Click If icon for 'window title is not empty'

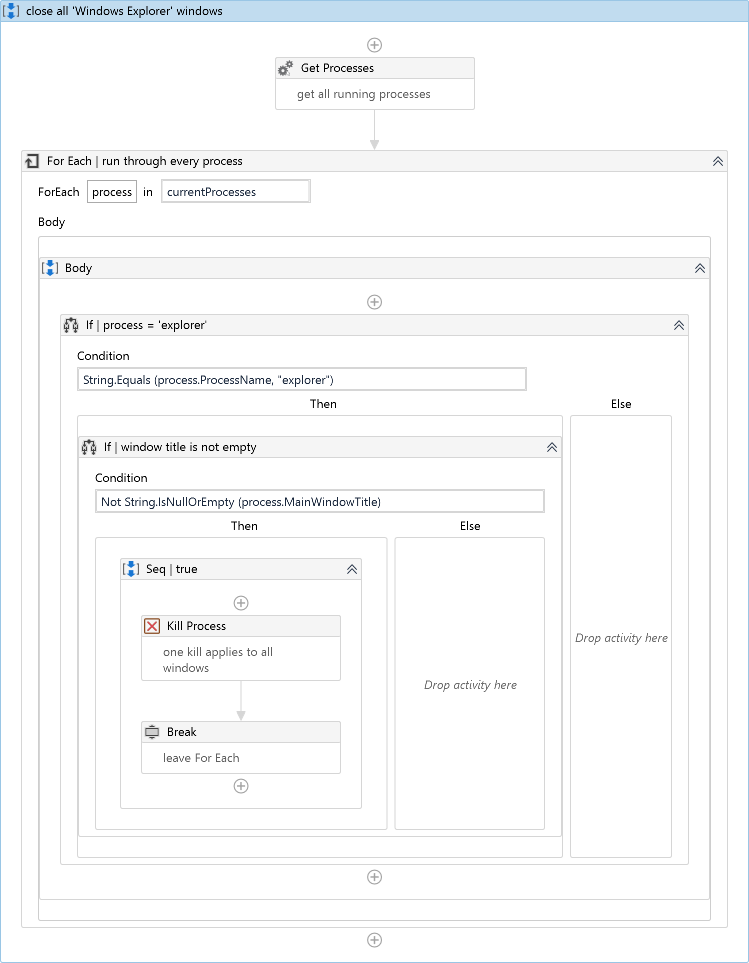pyautogui.click(x=89, y=447)
